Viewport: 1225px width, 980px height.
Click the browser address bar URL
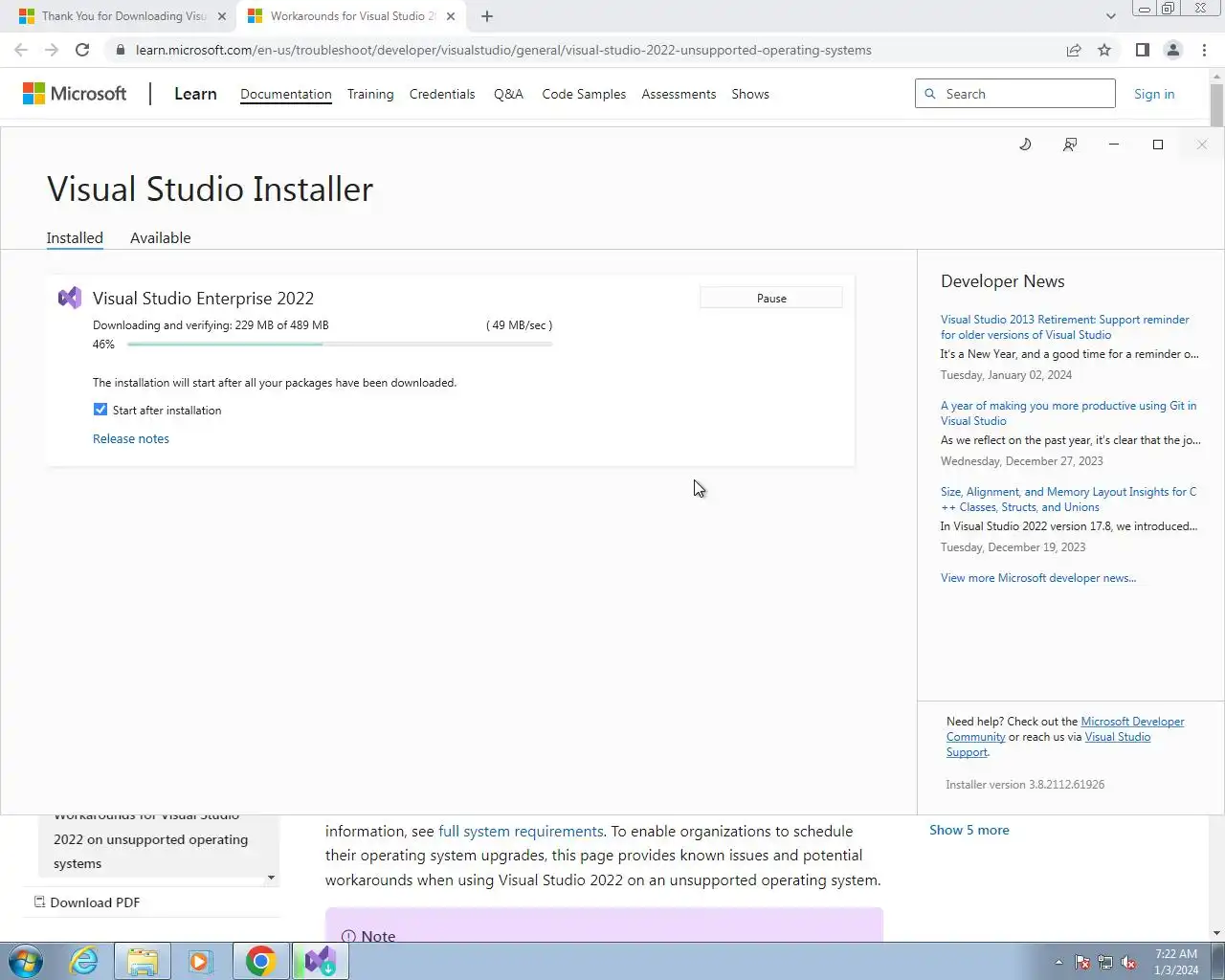tap(503, 50)
